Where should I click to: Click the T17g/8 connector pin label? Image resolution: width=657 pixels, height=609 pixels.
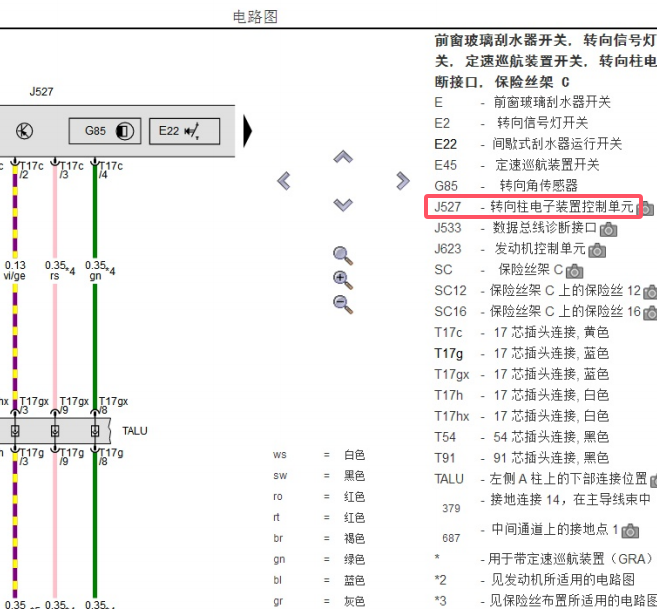coord(111,457)
